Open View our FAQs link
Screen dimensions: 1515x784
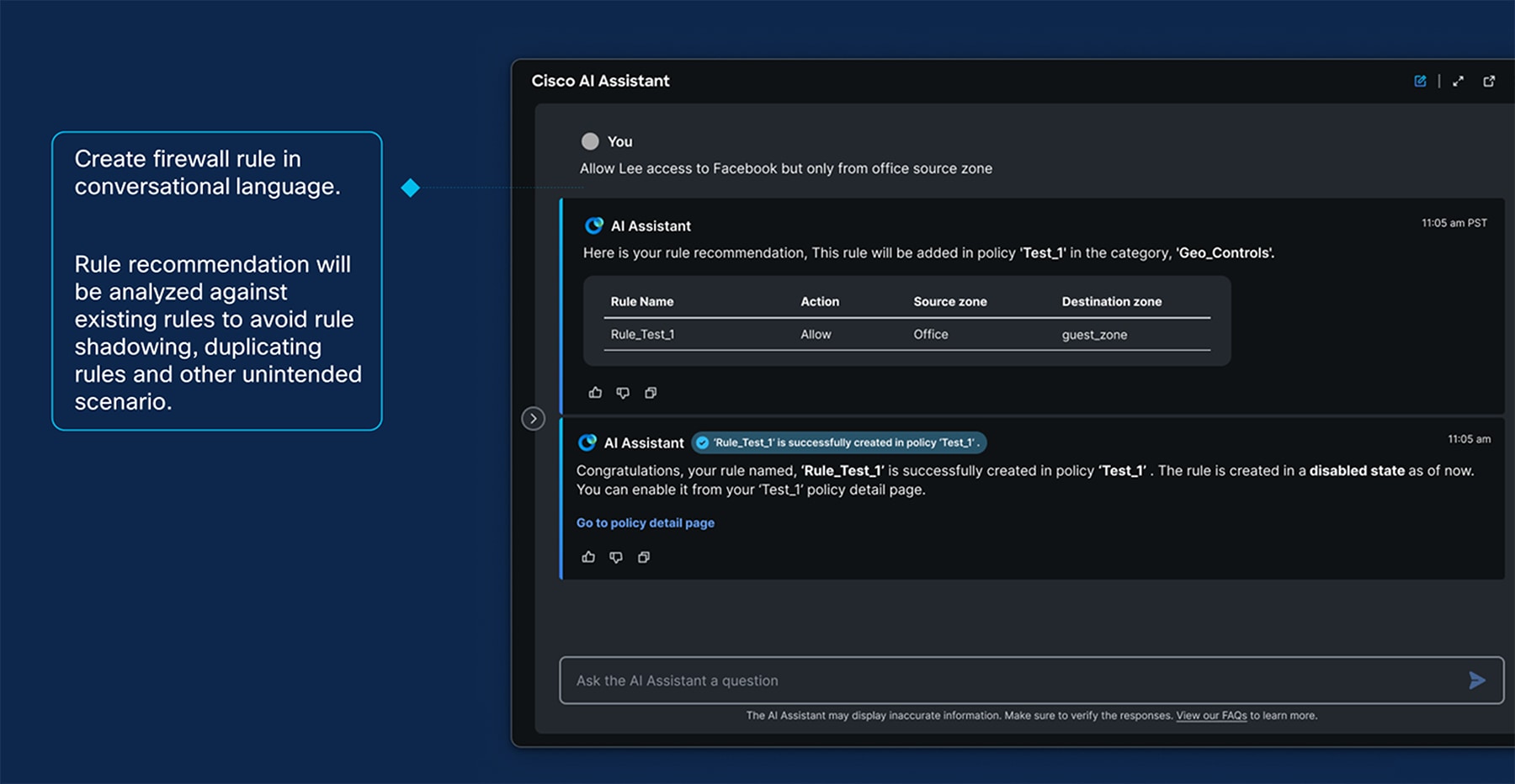[x=1211, y=715]
